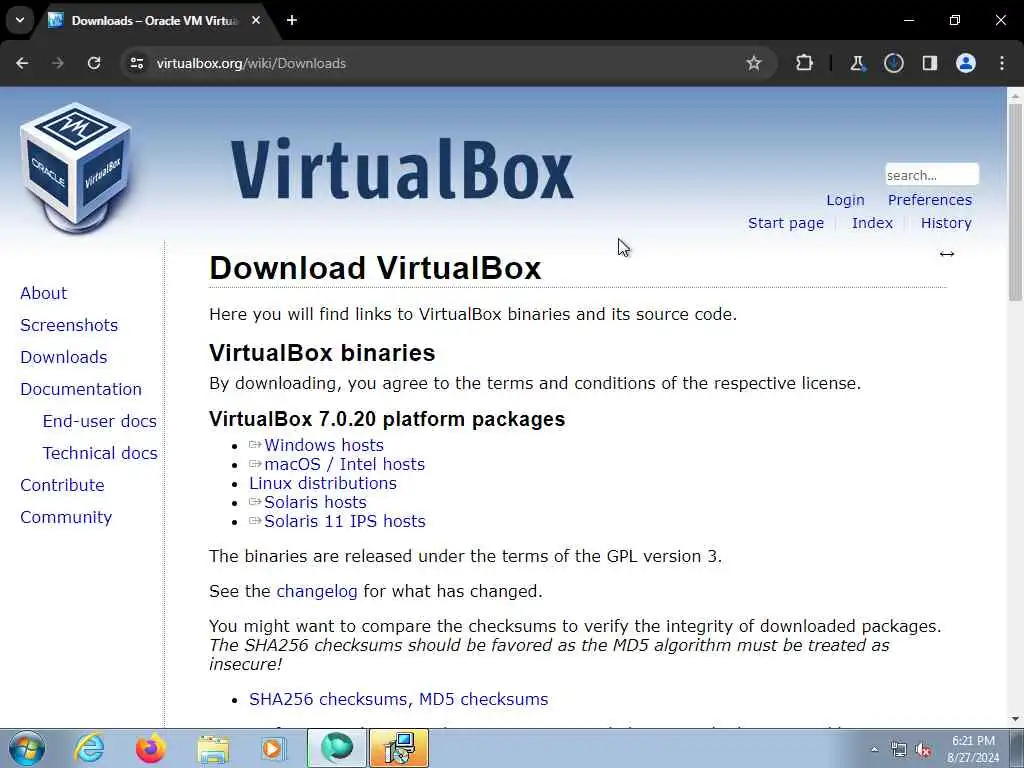Go back to the previous page
This screenshot has height=768, width=1024.
[22, 63]
